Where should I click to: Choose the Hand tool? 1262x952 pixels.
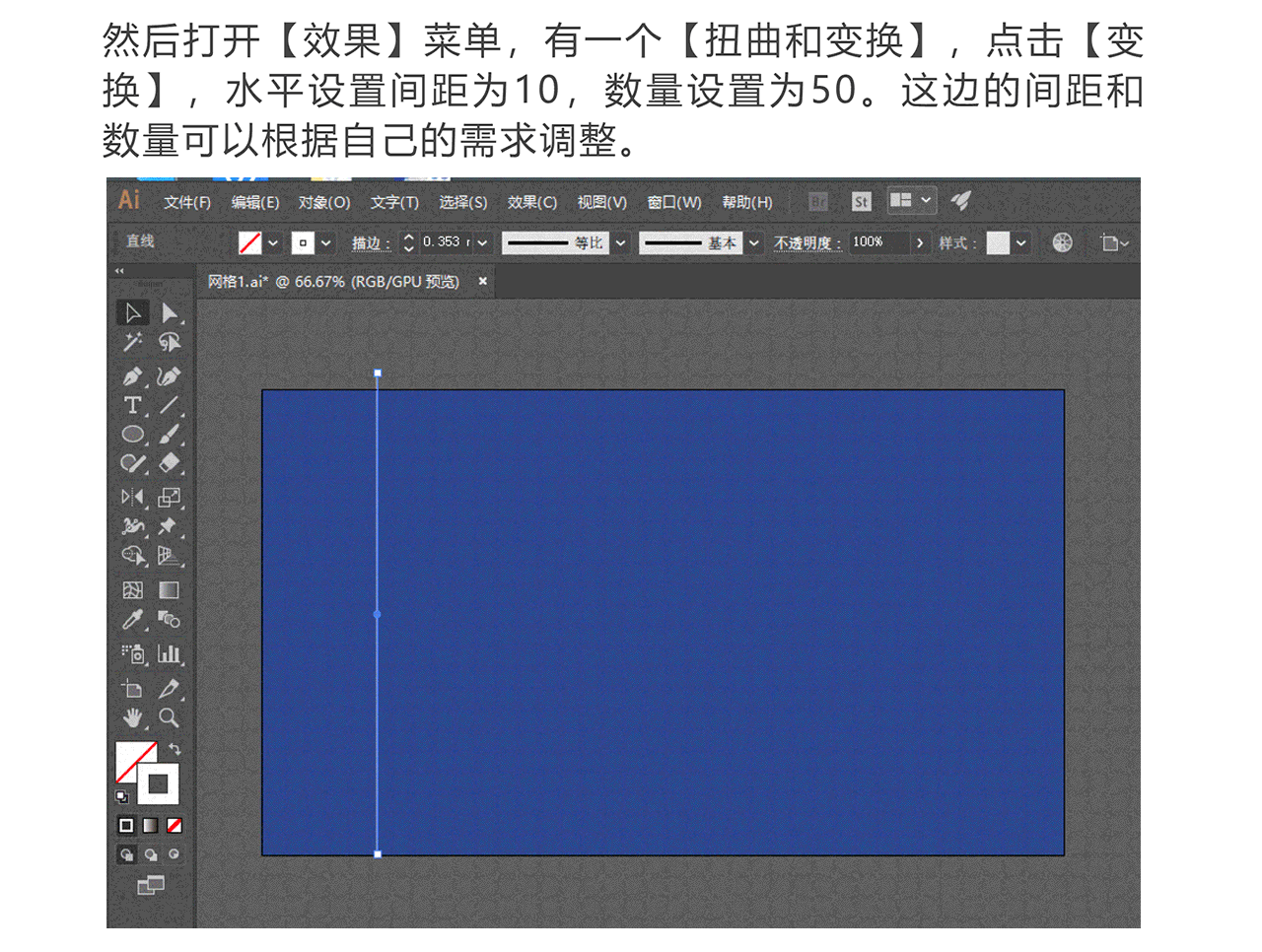click(x=132, y=717)
